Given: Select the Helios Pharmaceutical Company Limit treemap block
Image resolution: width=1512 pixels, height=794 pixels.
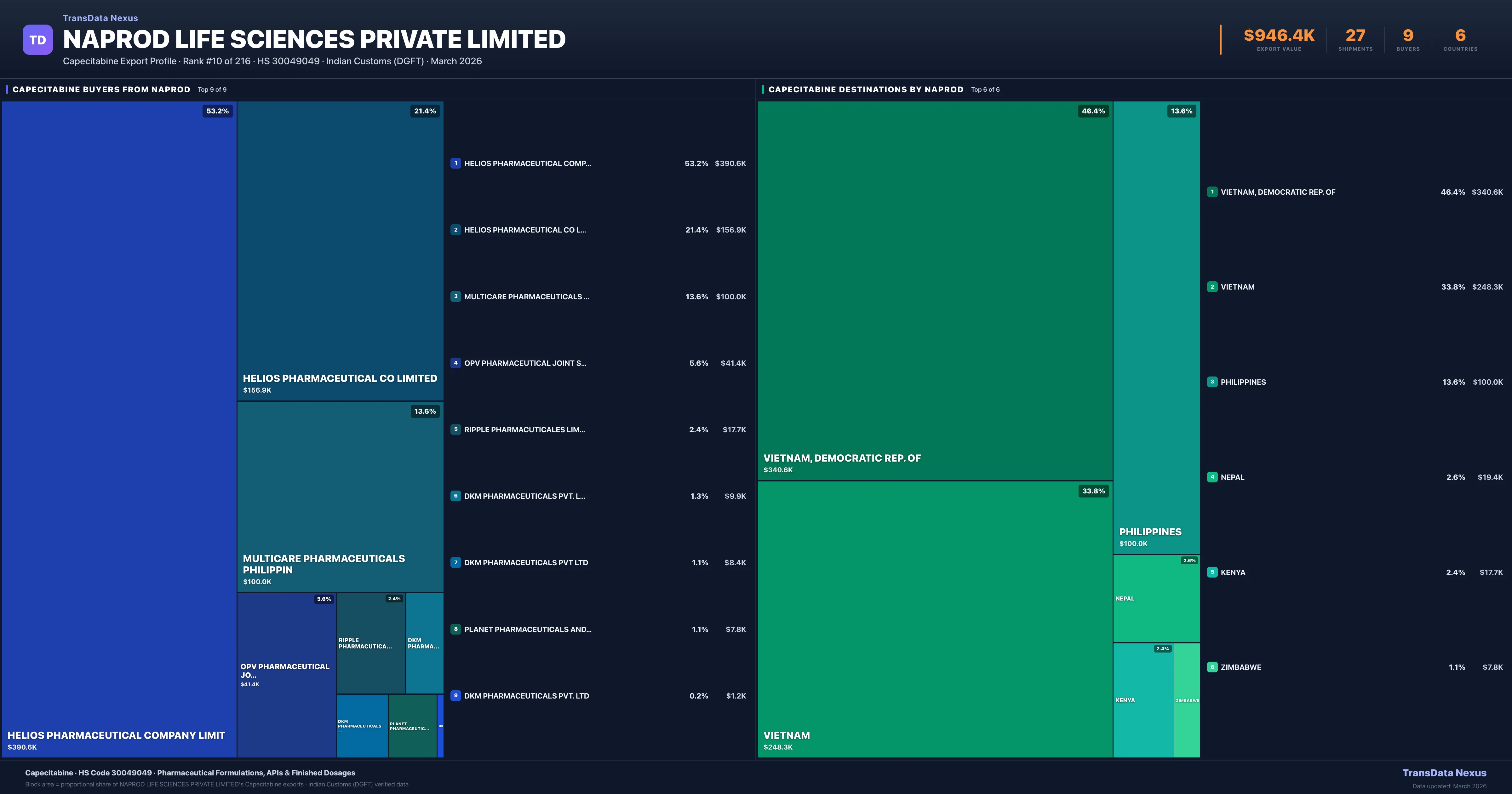Looking at the screenshot, I should 118,429.
